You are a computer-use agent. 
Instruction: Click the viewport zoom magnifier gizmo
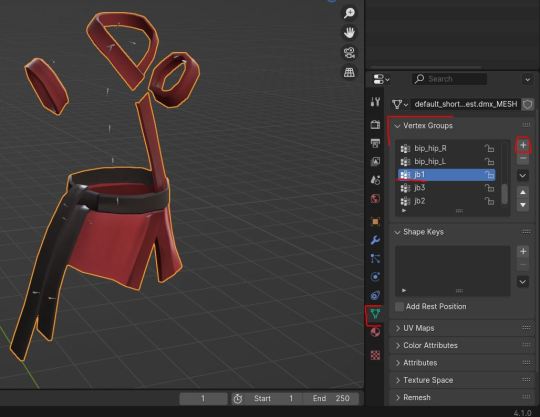[x=349, y=13]
